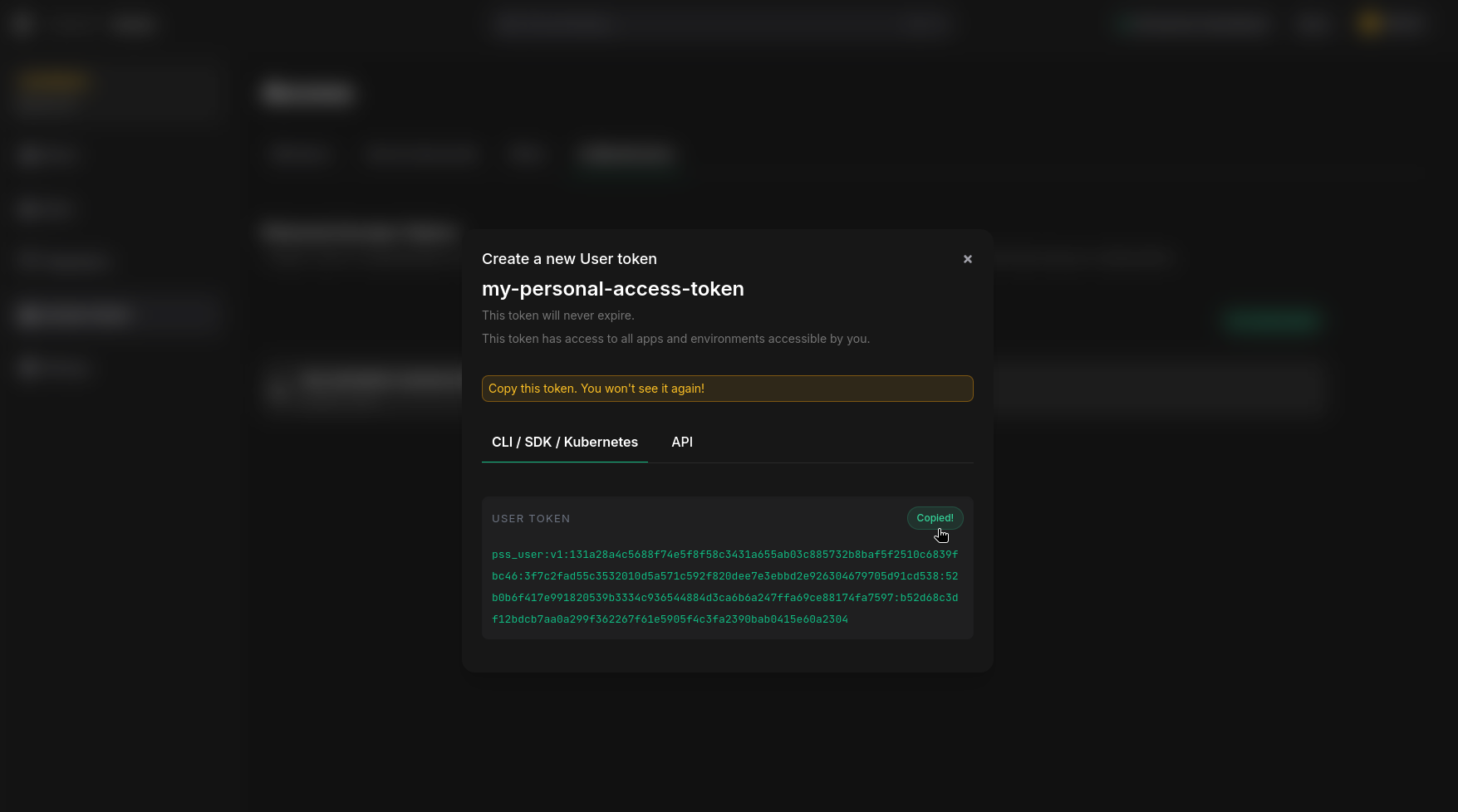Image resolution: width=1458 pixels, height=812 pixels.
Task: Click the blurred first page tab under heading
Action: click(x=298, y=154)
